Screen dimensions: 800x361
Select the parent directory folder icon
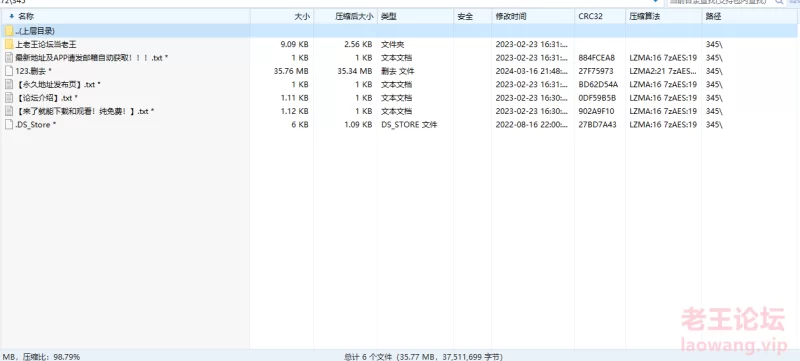[x=9, y=31]
